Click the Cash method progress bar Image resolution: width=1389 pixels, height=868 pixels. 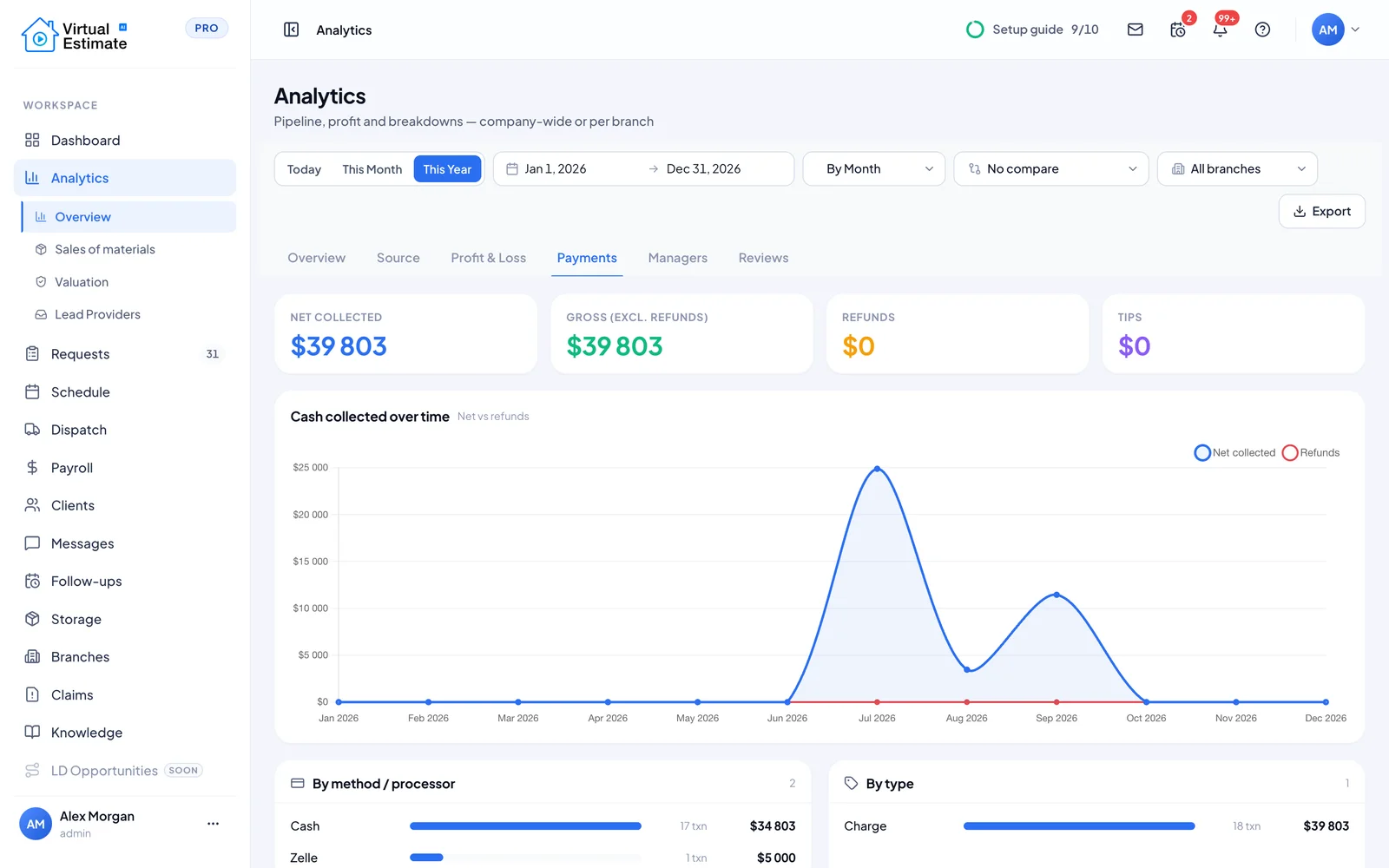coord(525,825)
